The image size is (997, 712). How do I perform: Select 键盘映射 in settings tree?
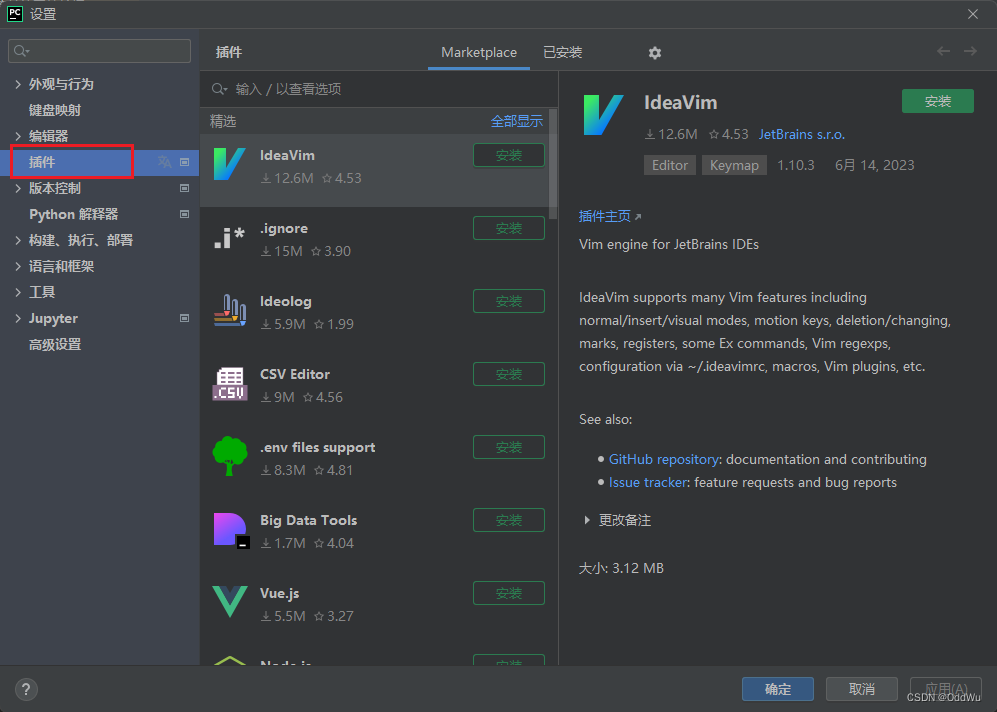pyautogui.click(x=55, y=110)
